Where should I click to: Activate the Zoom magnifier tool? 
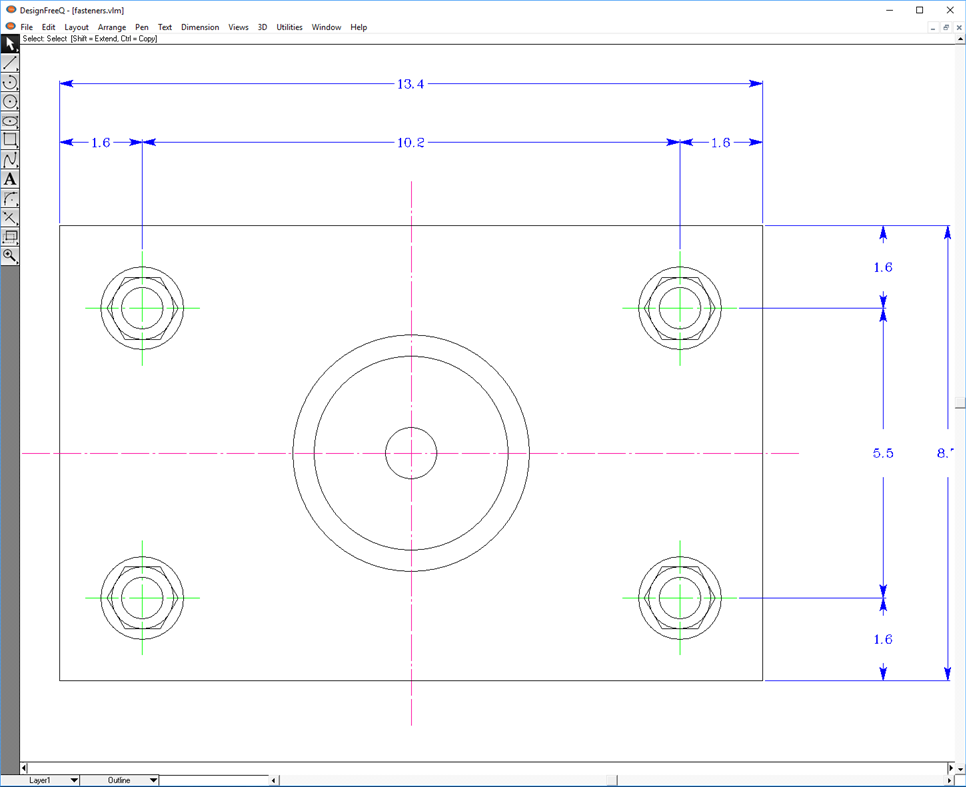(x=11, y=256)
